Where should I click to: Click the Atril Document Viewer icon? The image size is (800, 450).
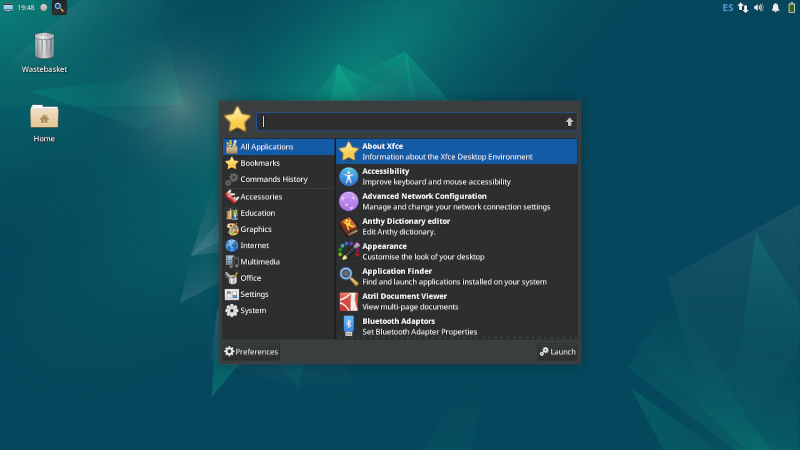(x=348, y=302)
